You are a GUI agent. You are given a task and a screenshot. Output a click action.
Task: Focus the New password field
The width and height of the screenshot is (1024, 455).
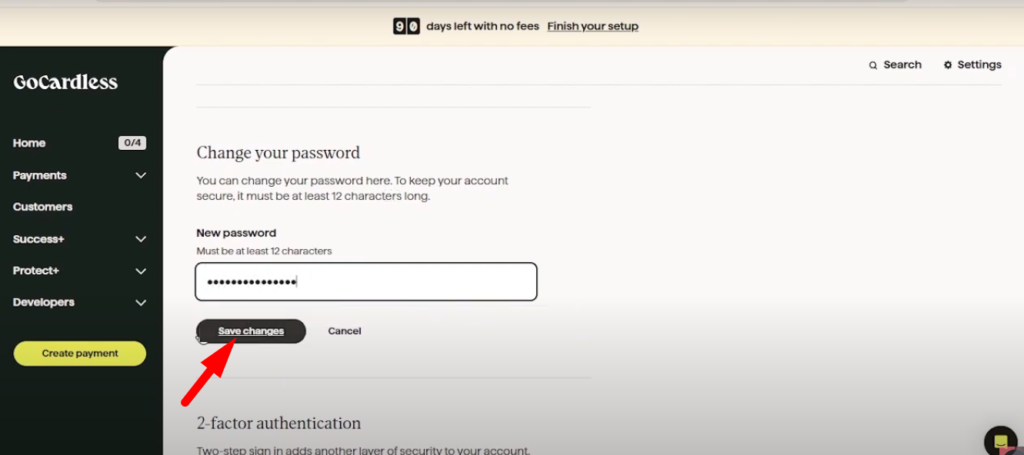[x=366, y=282]
